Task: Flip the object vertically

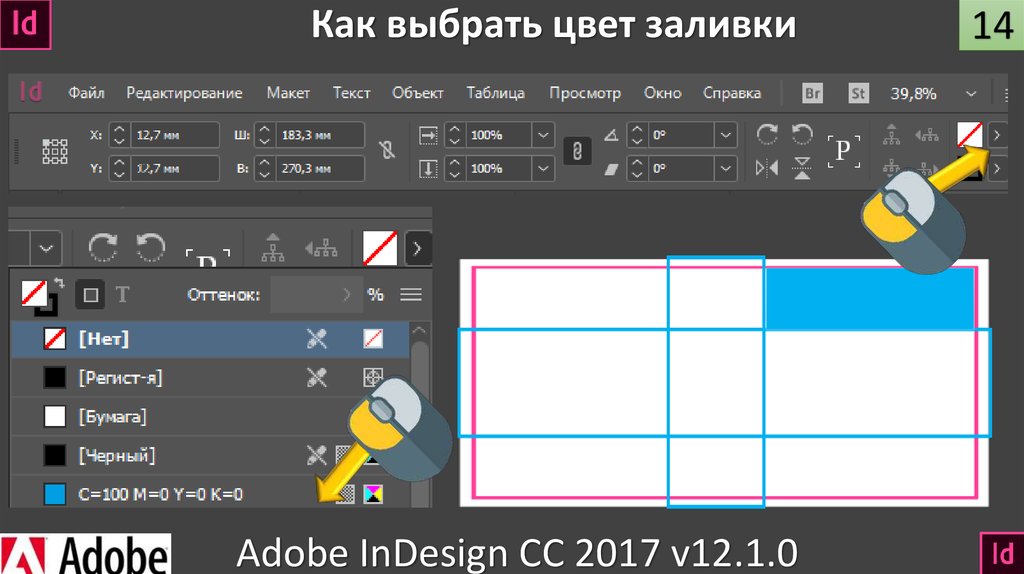Action: coord(802,168)
